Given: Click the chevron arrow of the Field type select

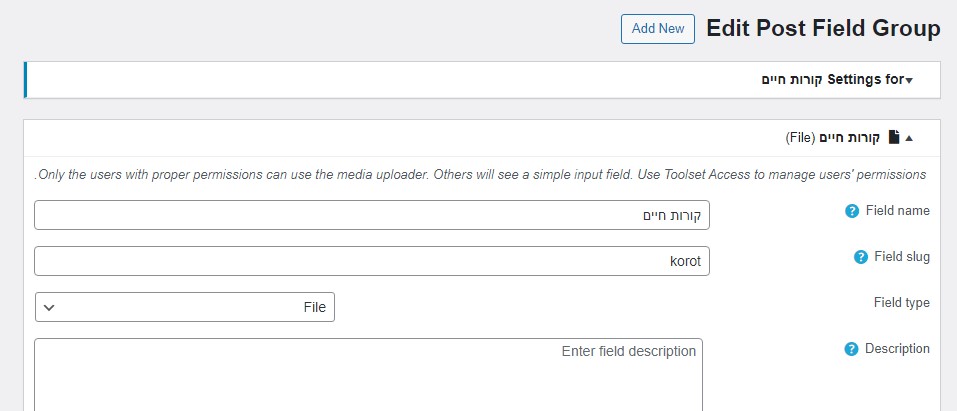Looking at the screenshot, I should click(x=49, y=307).
